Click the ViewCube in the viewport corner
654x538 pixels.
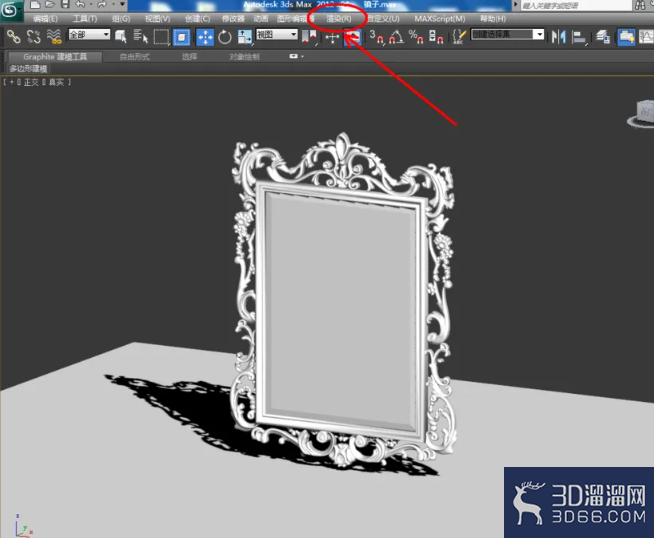pos(642,114)
